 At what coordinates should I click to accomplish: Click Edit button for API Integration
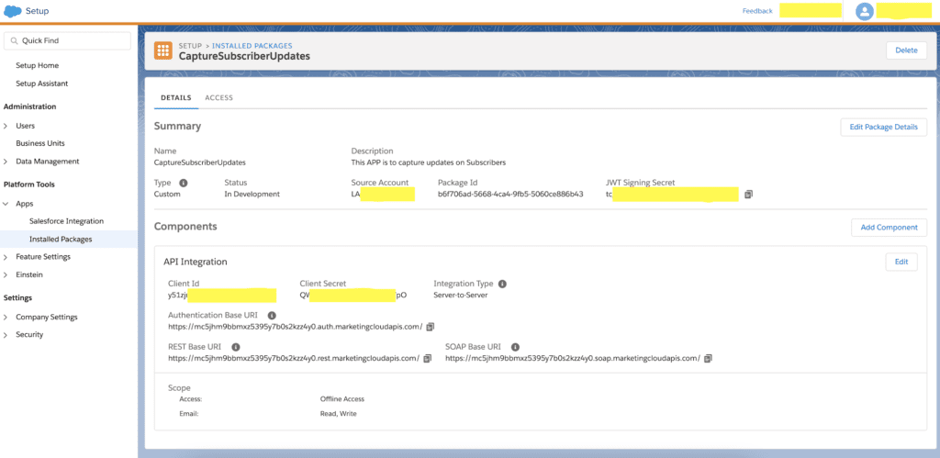[902, 262]
